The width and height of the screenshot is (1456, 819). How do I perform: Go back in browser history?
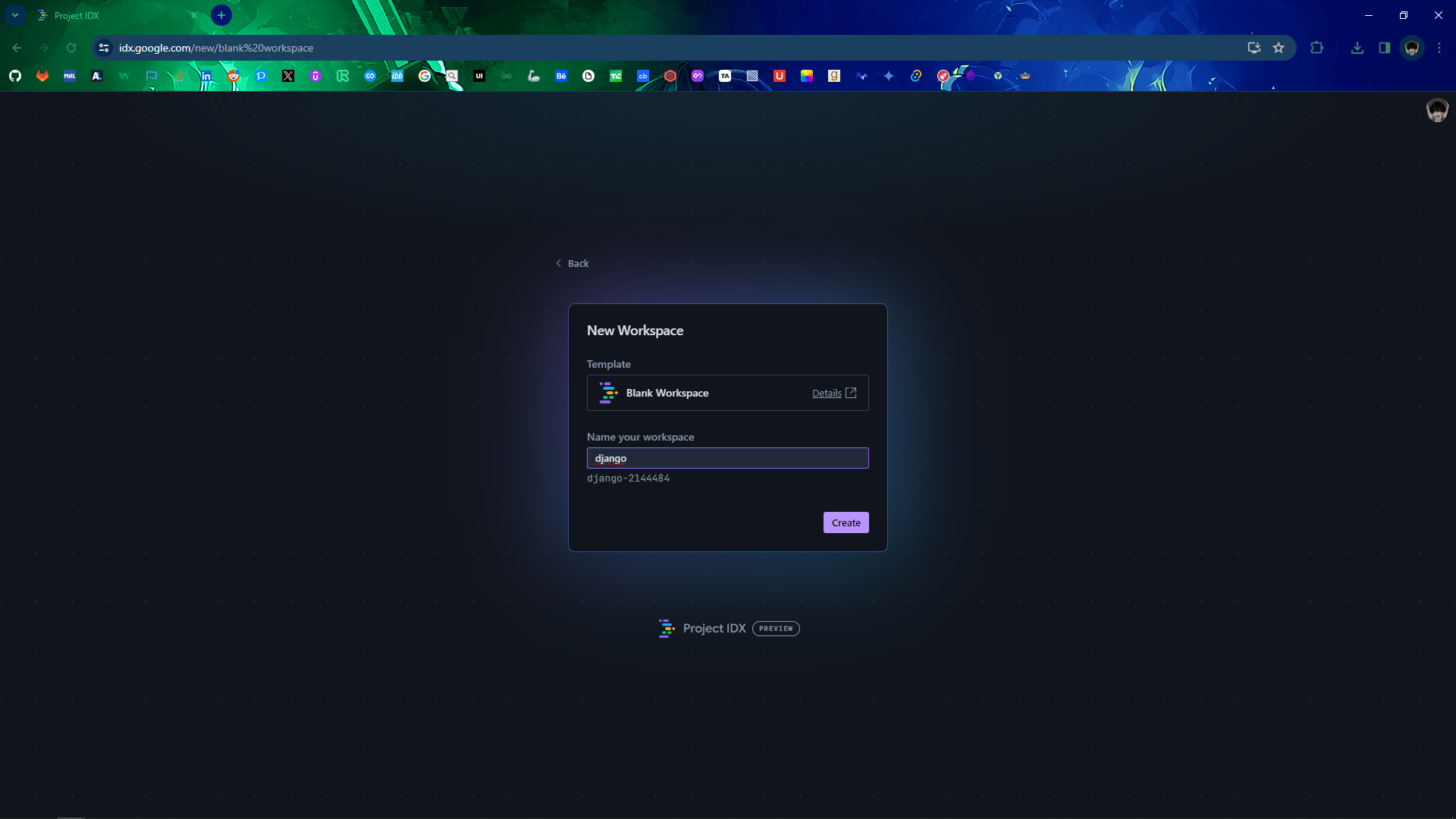click(x=17, y=48)
